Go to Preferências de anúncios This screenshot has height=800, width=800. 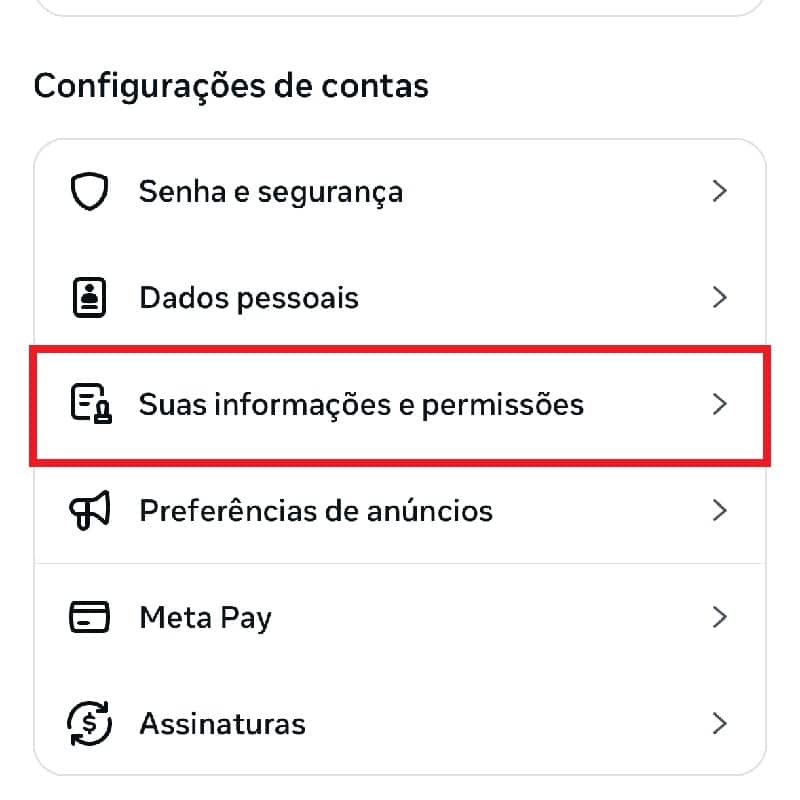click(x=316, y=511)
